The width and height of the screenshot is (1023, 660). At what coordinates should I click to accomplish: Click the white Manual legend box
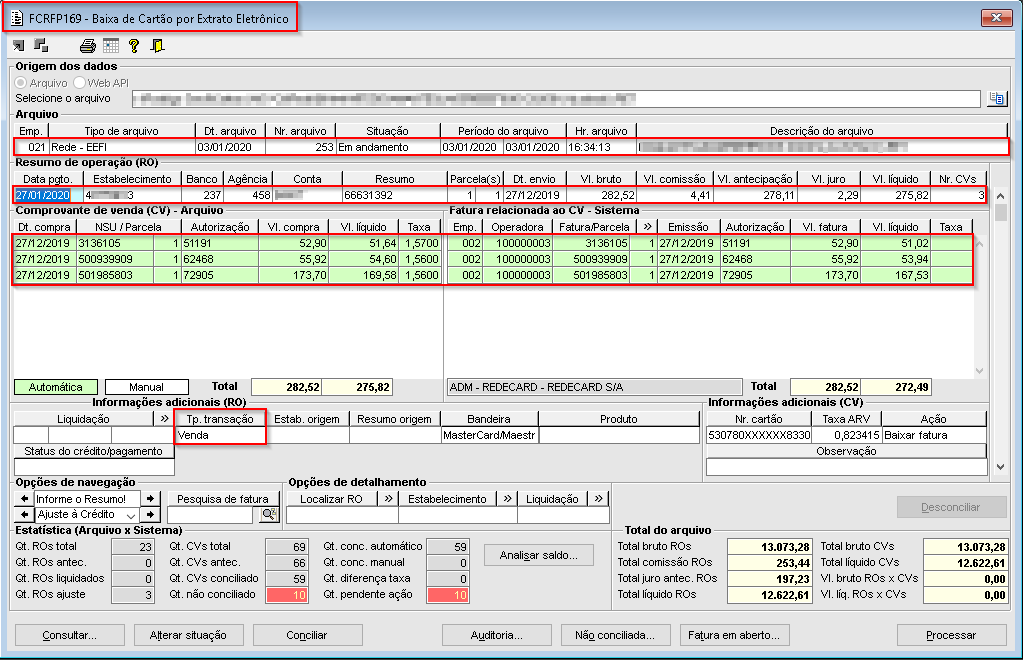pos(147,387)
